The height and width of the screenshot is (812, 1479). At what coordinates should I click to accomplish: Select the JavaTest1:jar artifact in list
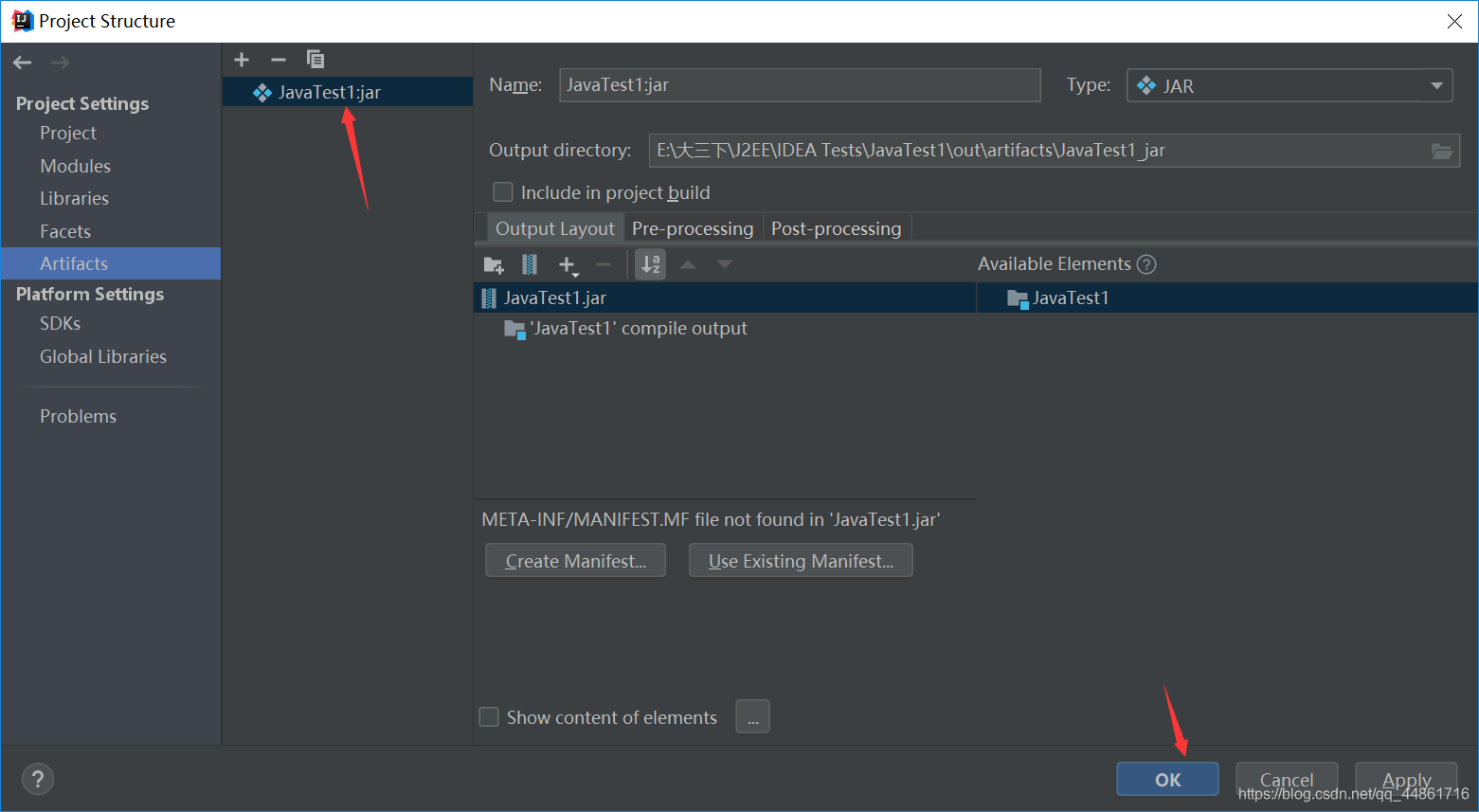pos(348,92)
